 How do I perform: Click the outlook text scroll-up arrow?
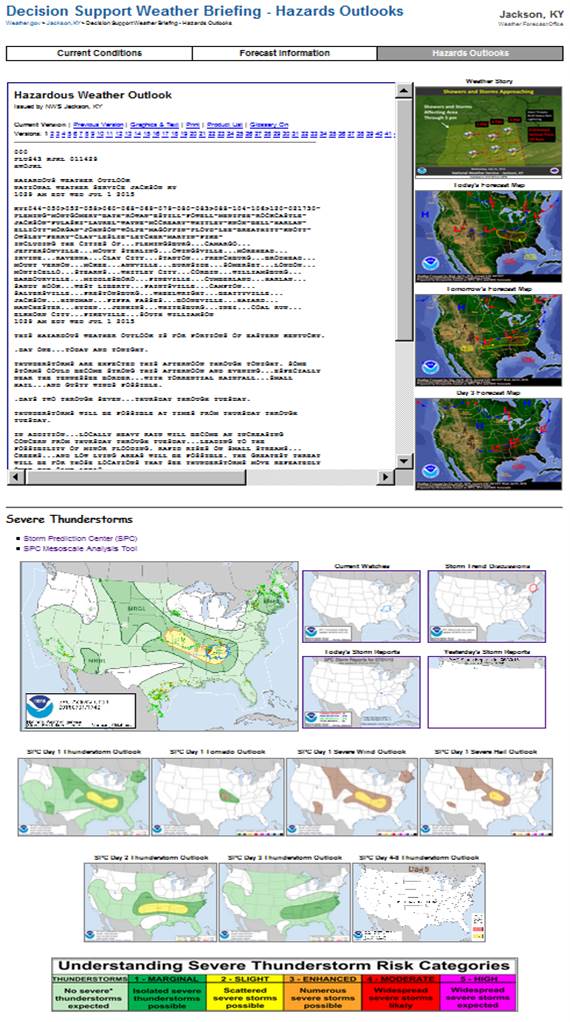pos(405,91)
